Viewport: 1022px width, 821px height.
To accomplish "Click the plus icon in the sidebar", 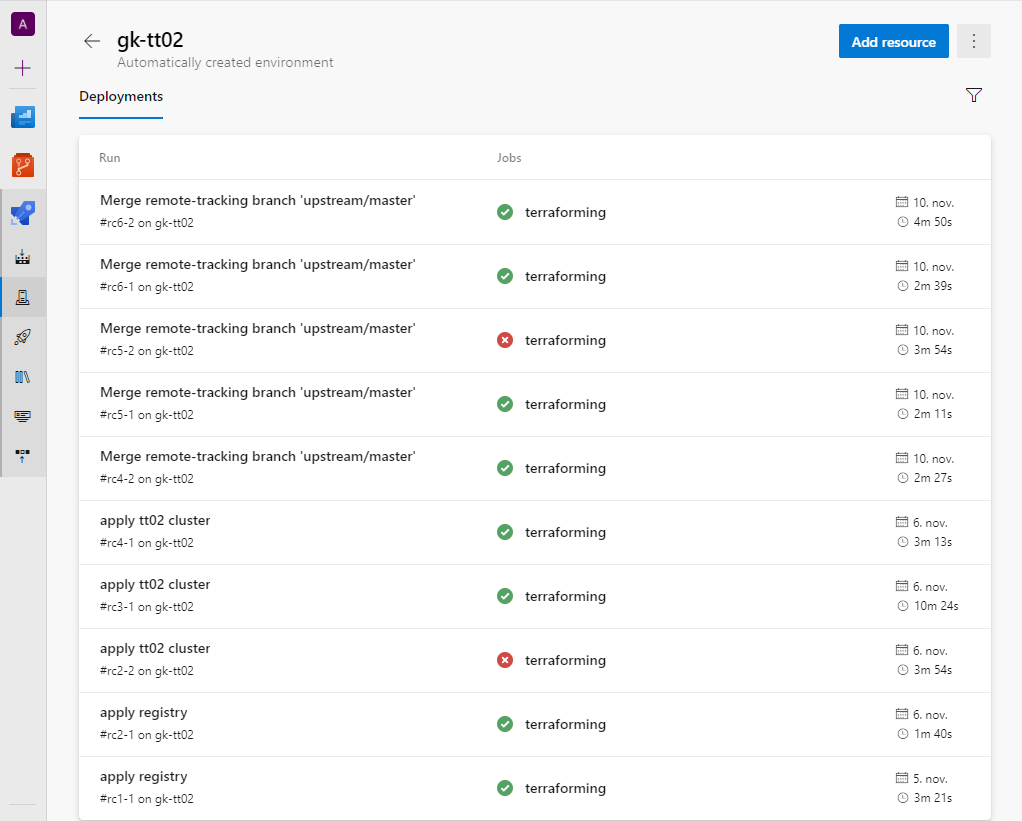I will point(23,68).
